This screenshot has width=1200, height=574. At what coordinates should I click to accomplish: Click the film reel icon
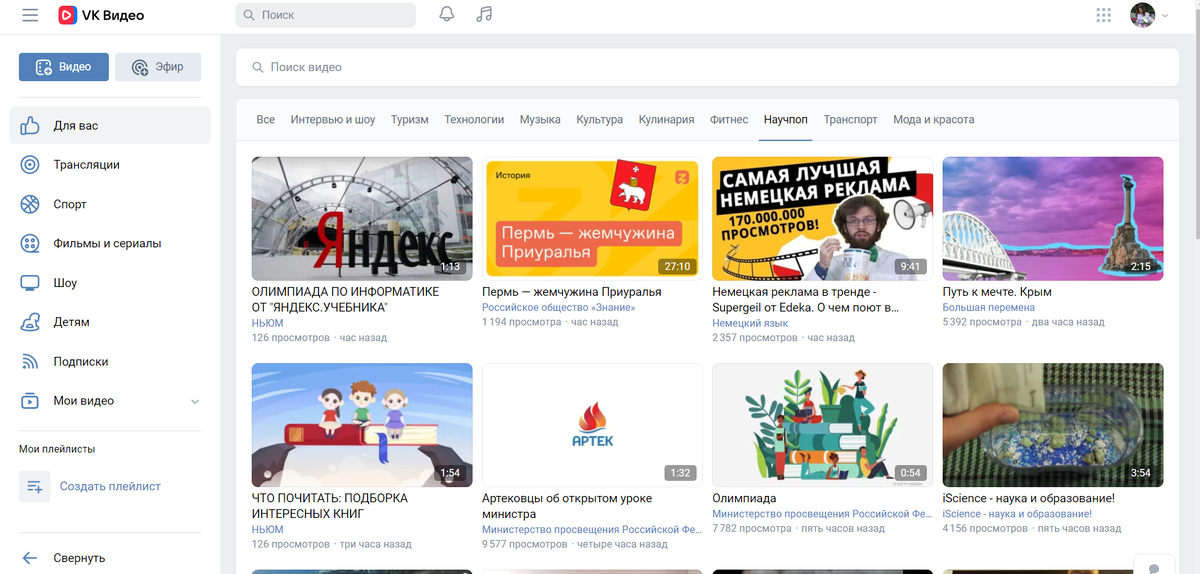(x=30, y=243)
